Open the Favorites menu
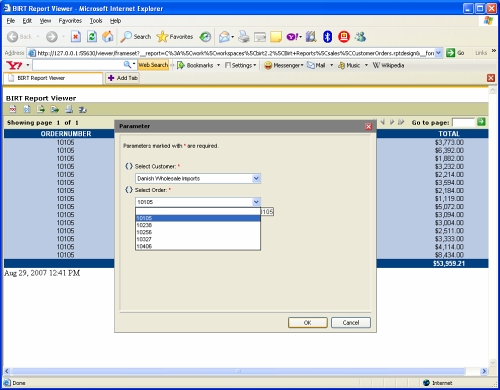 (70, 21)
